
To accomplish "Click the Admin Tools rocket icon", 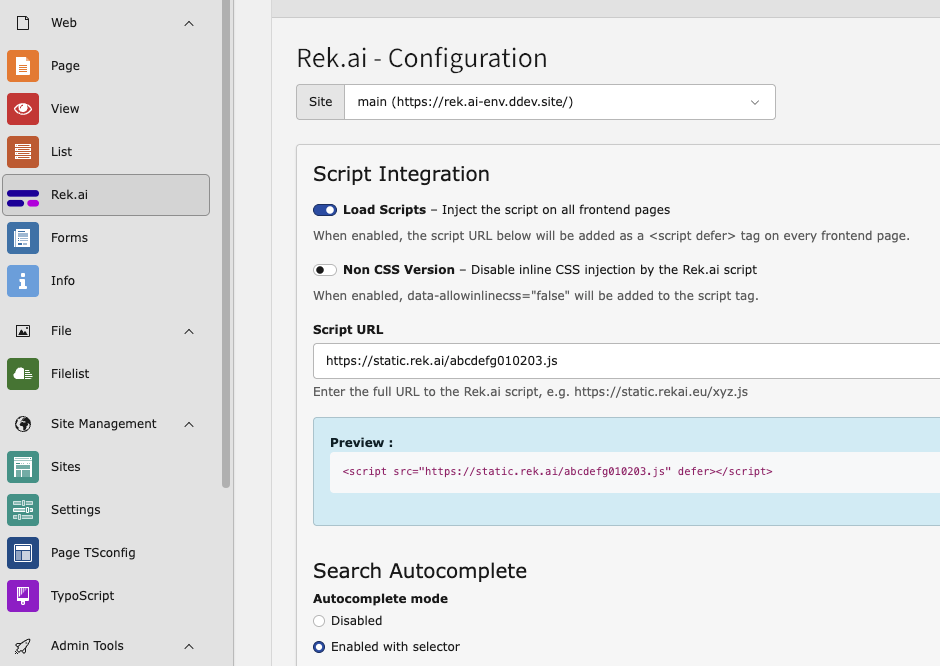I will [x=23, y=646].
